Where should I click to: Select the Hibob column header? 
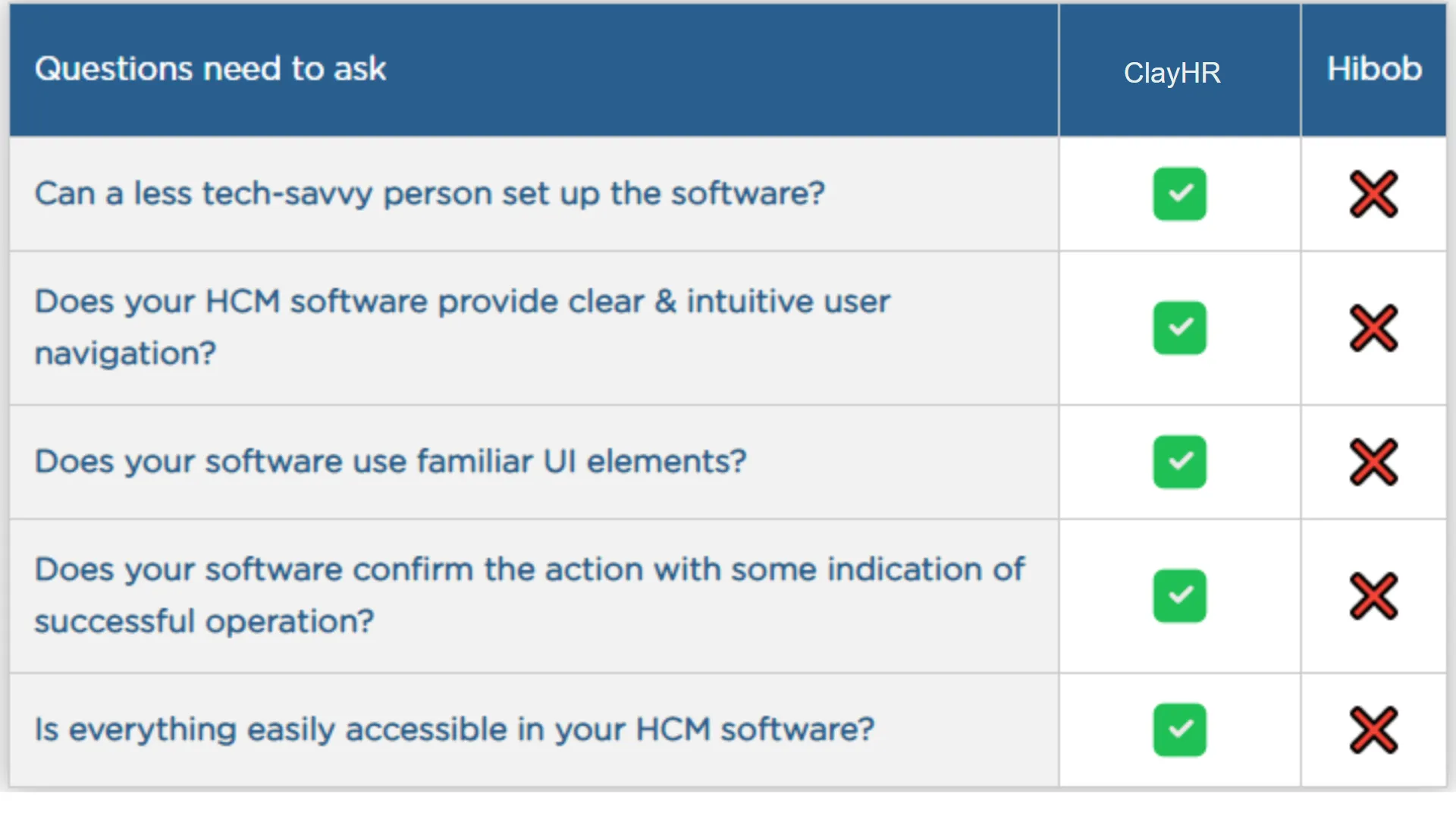pyautogui.click(x=1374, y=69)
